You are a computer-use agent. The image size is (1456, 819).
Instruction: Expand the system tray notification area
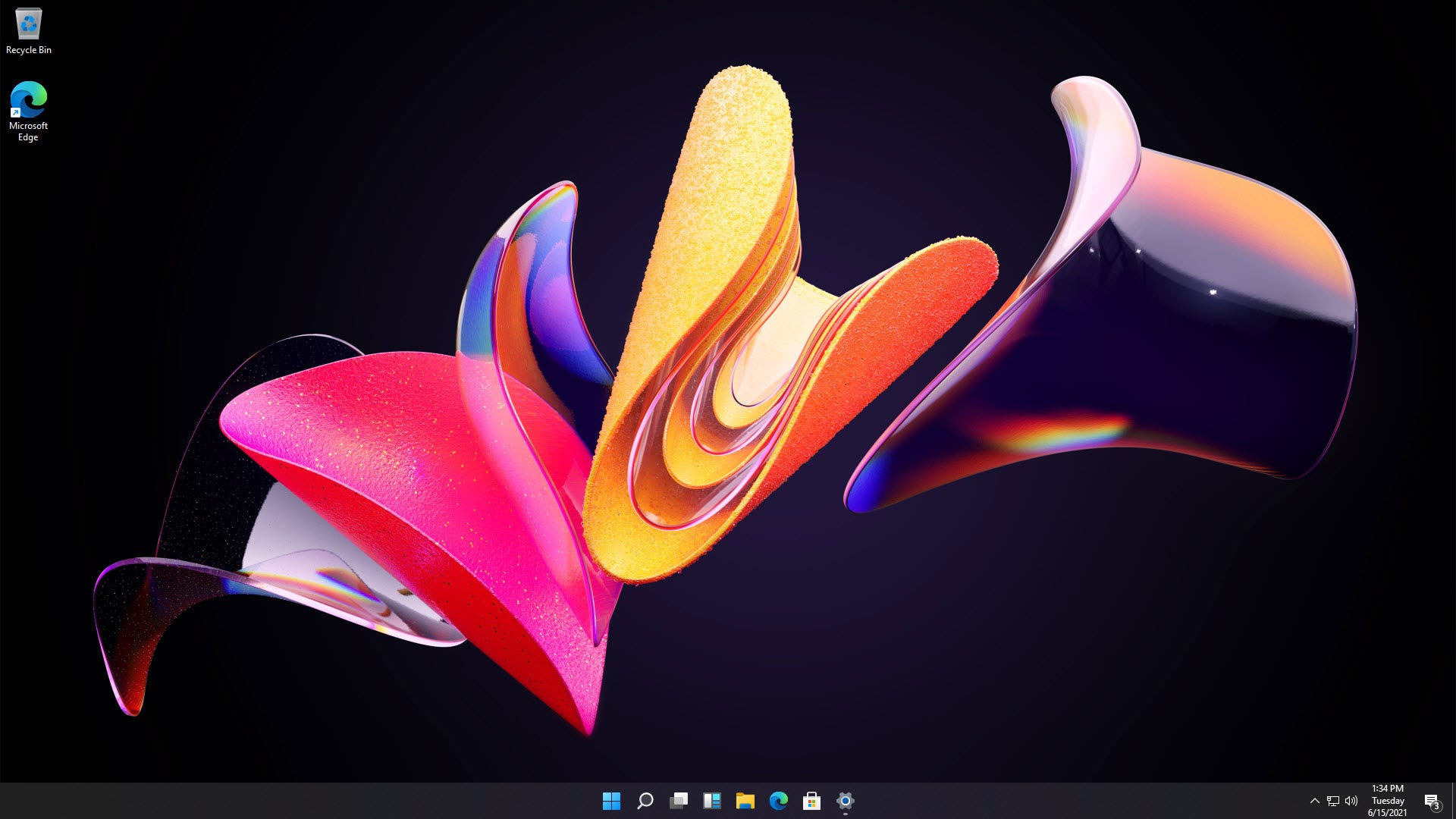coord(1312,800)
